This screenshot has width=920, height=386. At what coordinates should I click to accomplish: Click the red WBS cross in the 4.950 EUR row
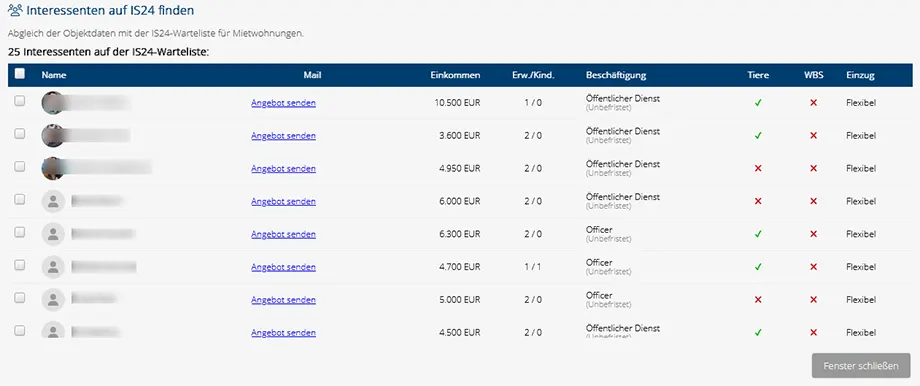[x=813, y=168]
